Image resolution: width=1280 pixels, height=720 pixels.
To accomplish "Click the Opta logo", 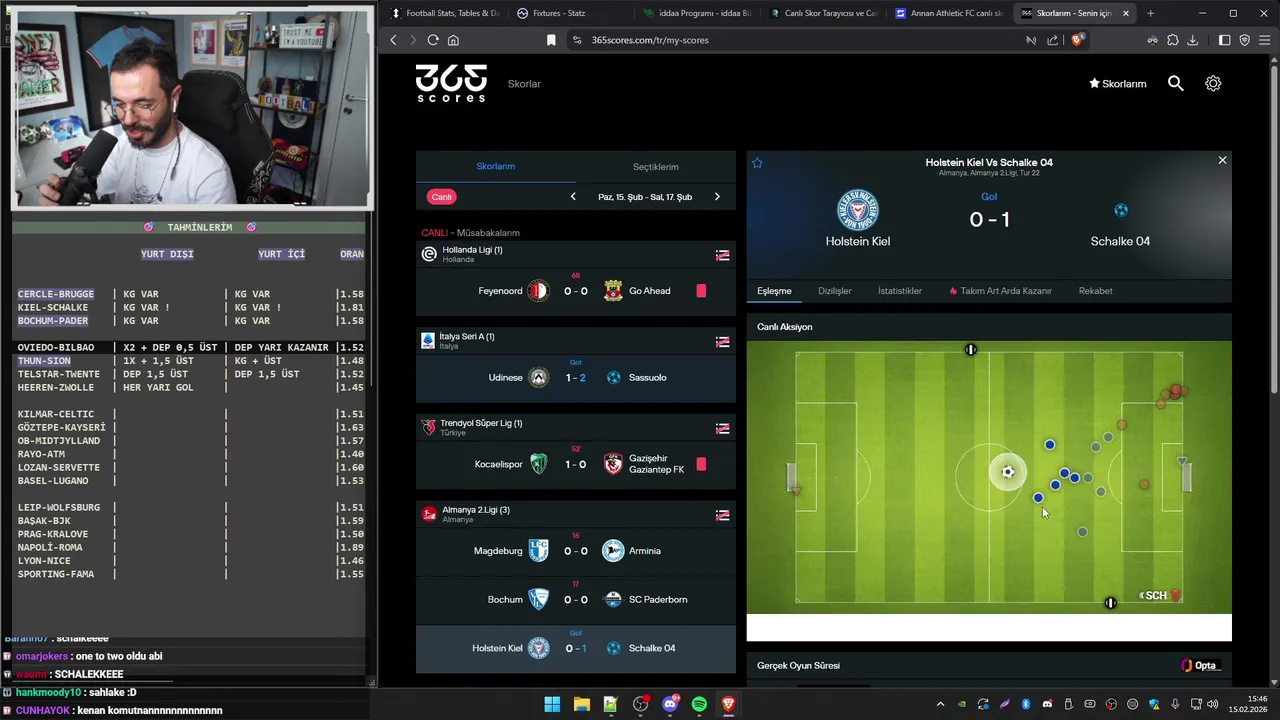I will (x=1201, y=665).
